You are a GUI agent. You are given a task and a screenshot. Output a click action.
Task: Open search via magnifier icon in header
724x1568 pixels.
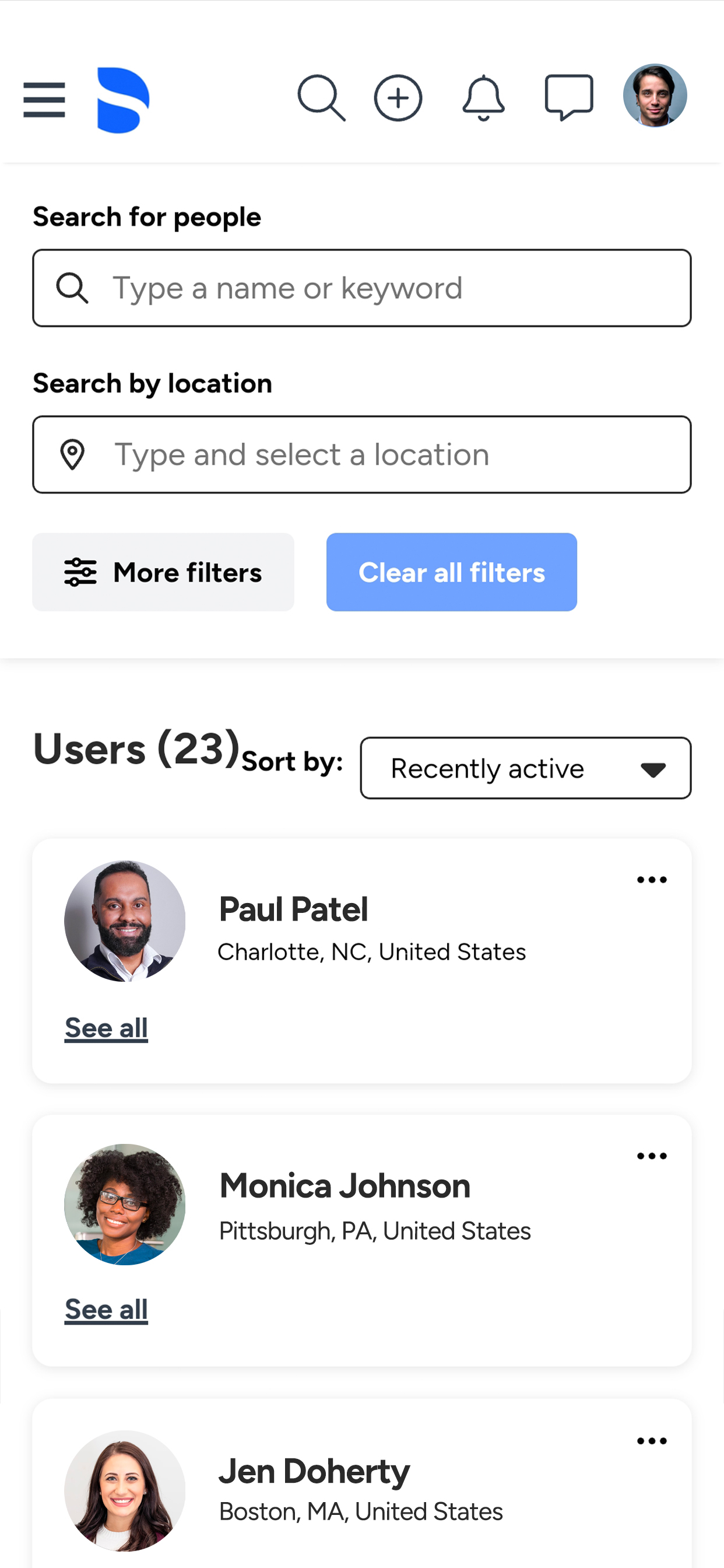pyautogui.click(x=321, y=98)
